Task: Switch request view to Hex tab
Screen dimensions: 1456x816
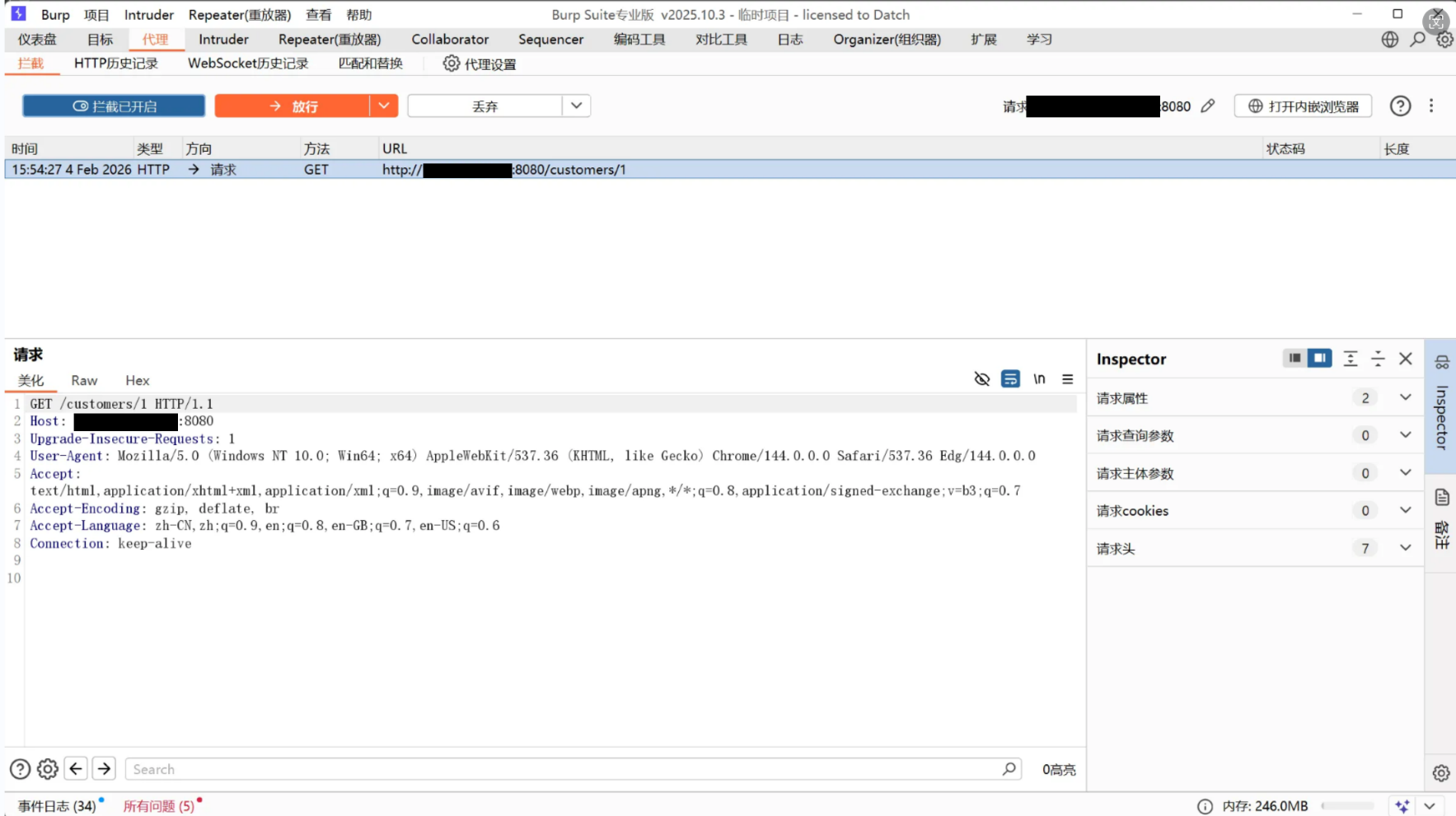Action: tap(138, 380)
